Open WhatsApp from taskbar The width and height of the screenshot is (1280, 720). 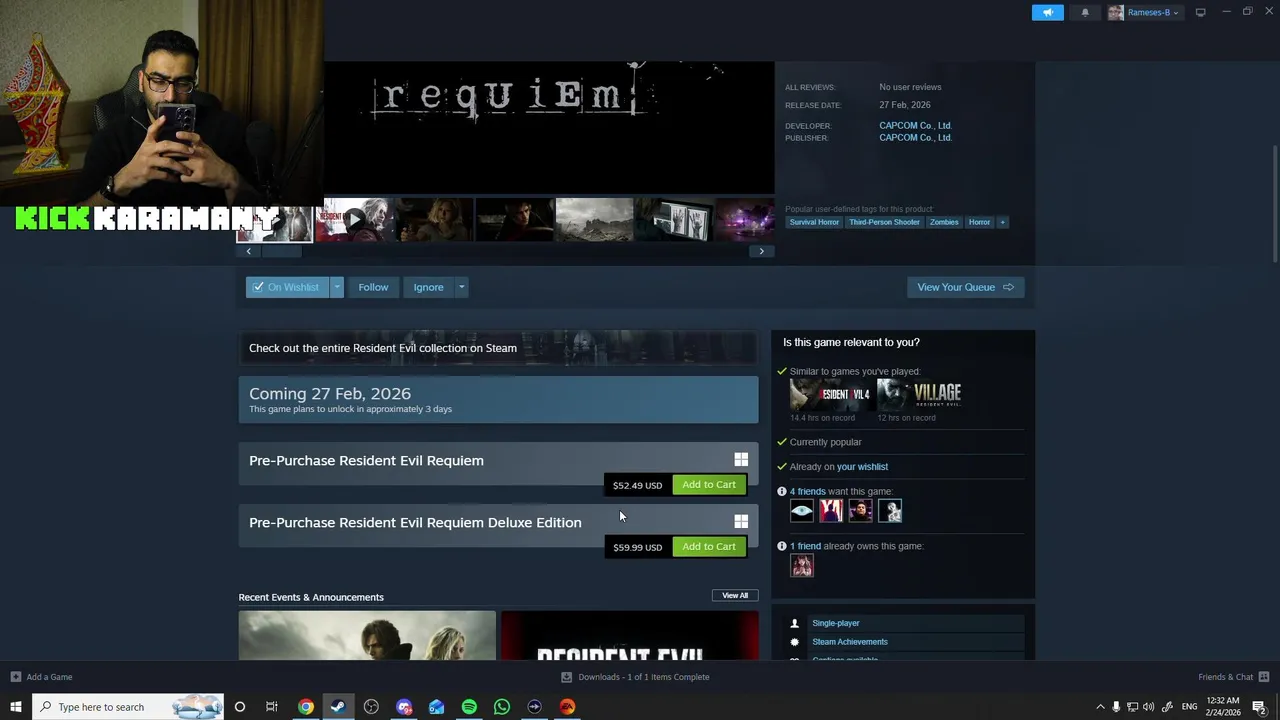click(x=502, y=707)
